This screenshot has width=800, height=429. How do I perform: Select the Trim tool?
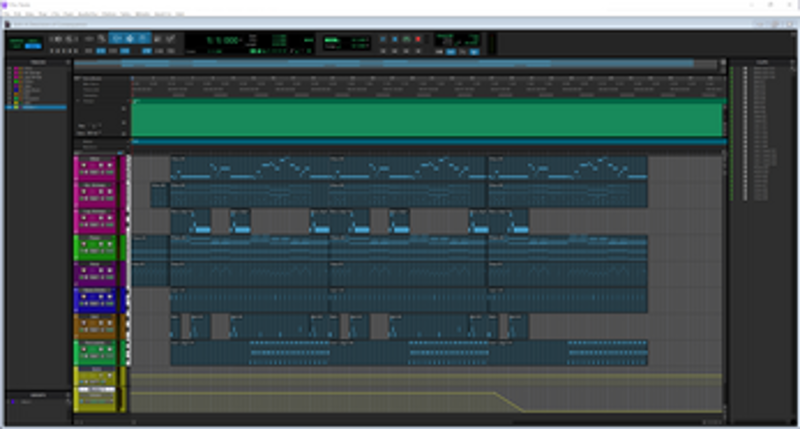pos(117,39)
